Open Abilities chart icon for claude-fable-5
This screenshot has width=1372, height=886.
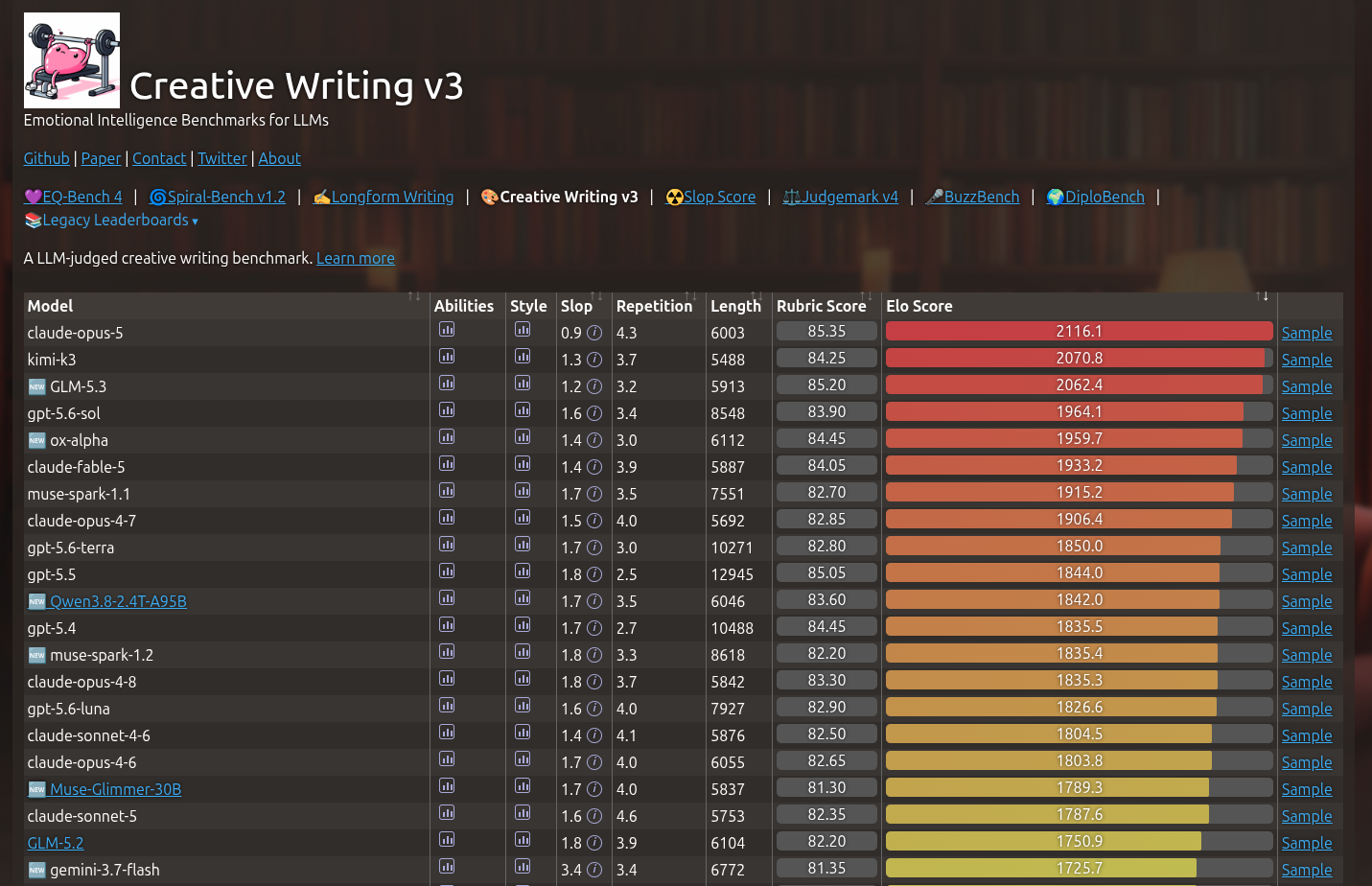[x=447, y=464]
